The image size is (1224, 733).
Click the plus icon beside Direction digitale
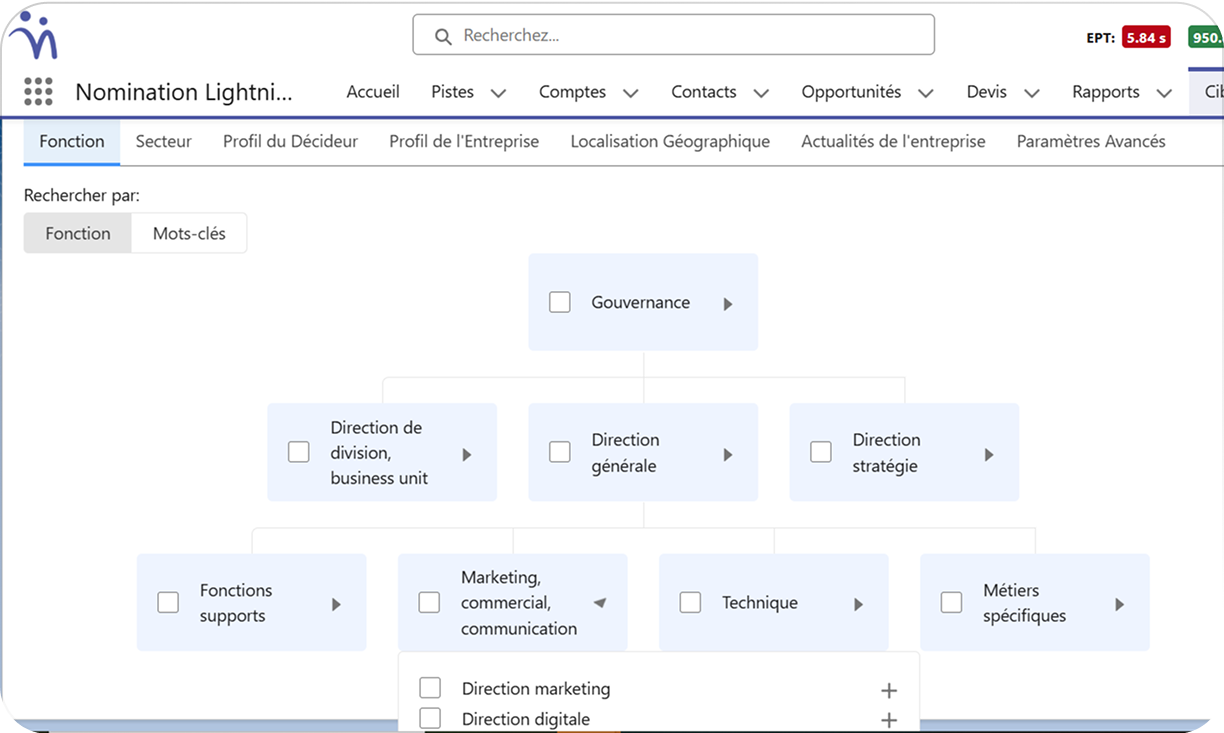click(888, 720)
